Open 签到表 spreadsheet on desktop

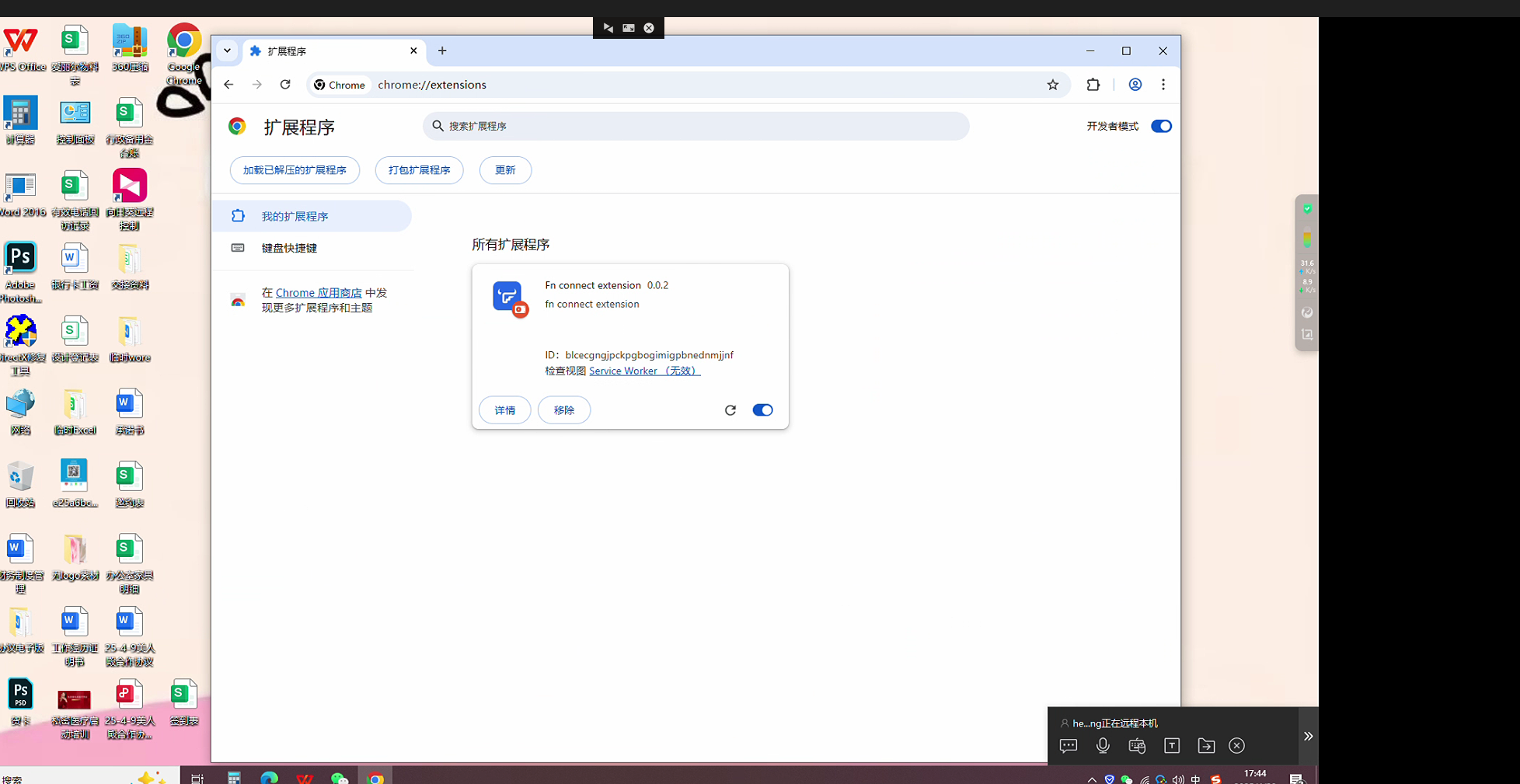pyautogui.click(x=184, y=702)
